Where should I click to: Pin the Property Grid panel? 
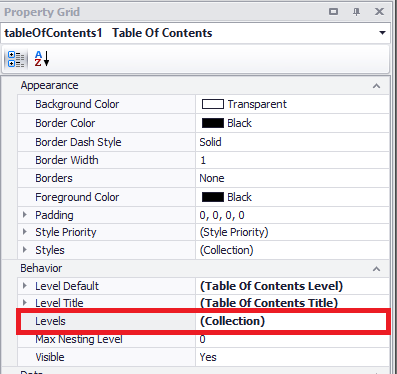356,12
